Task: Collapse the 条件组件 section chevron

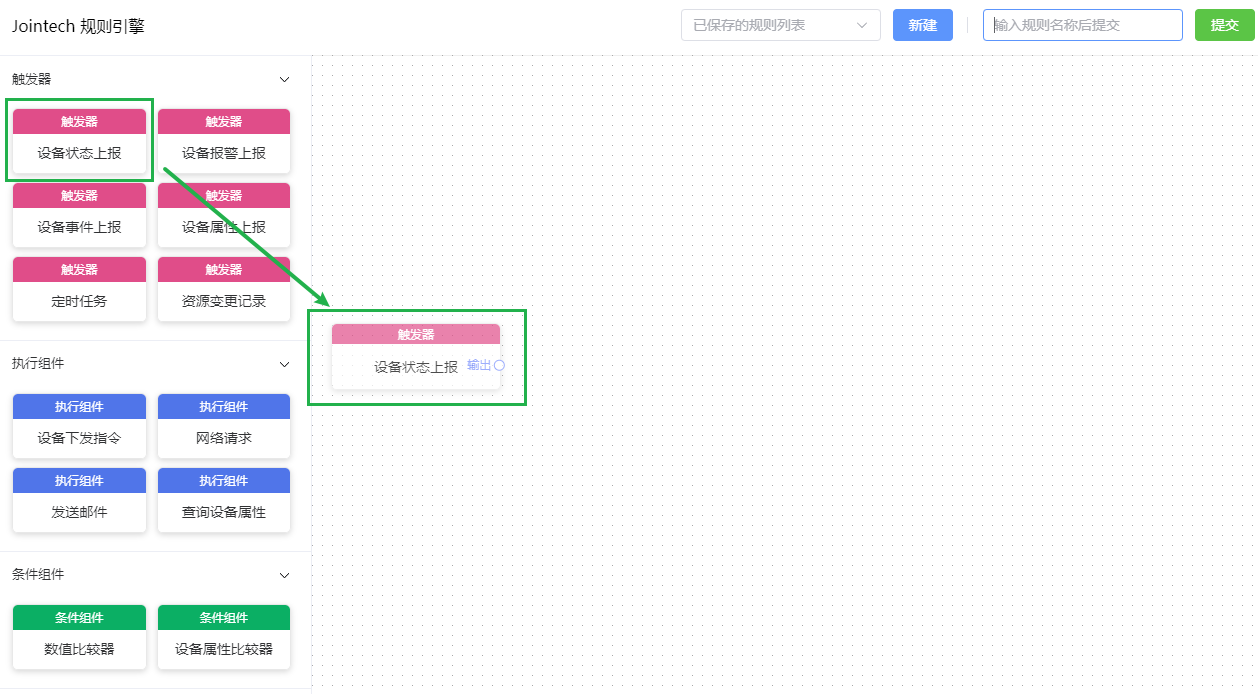Action: coord(284,575)
